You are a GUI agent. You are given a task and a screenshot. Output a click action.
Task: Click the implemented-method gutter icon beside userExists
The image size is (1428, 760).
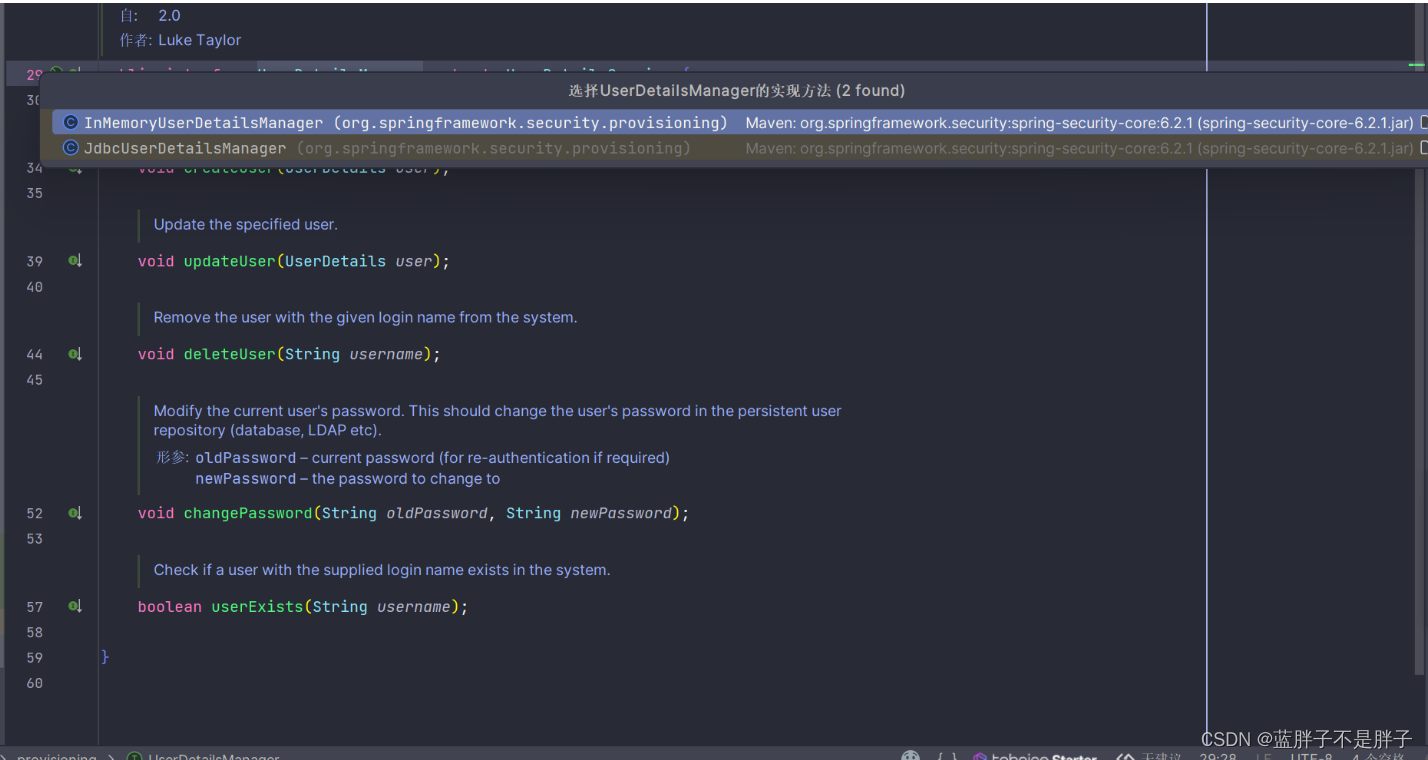75,606
